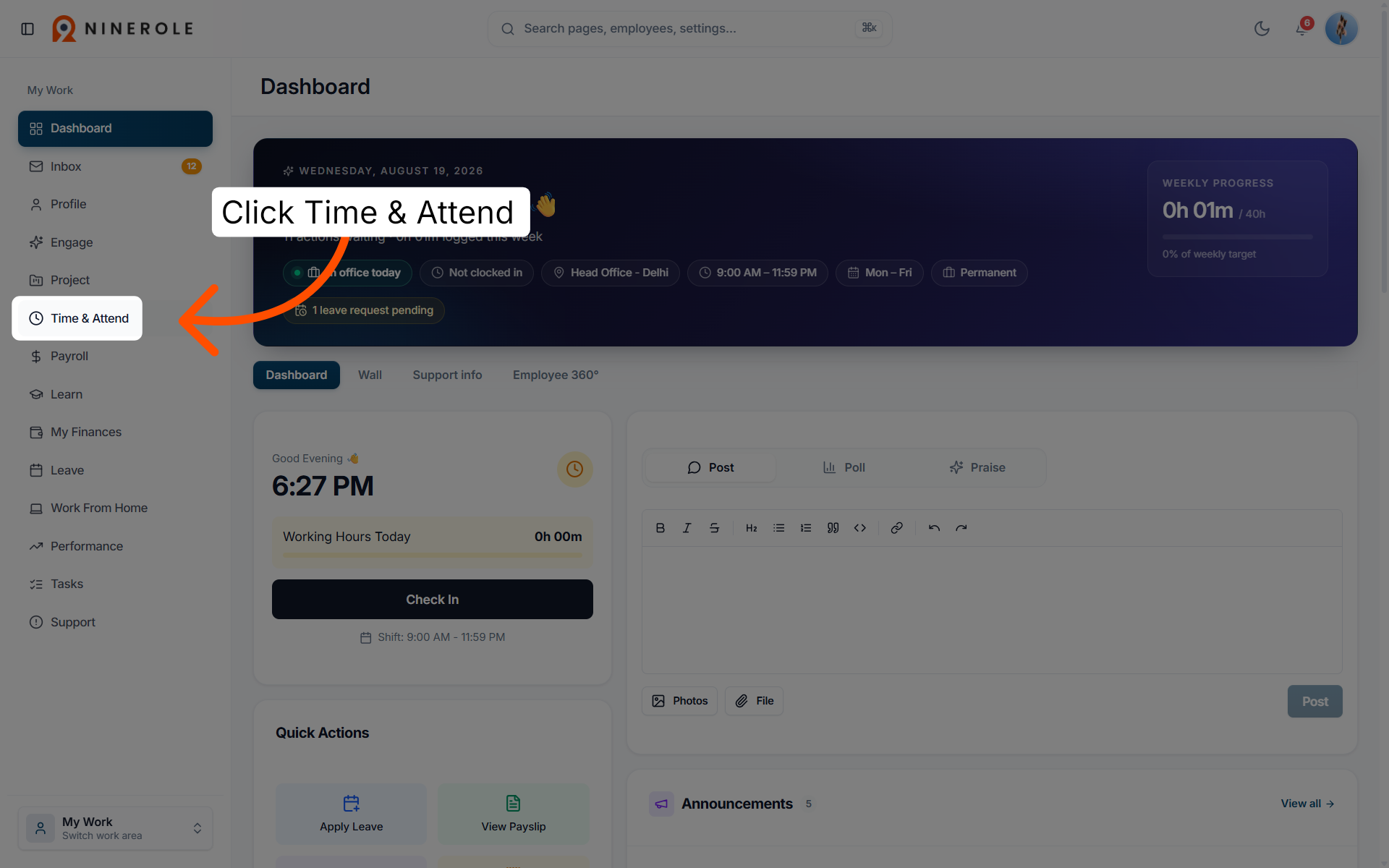Insert a blockquote in the editor
Viewport: 1389px width, 868px height.
tap(833, 528)
